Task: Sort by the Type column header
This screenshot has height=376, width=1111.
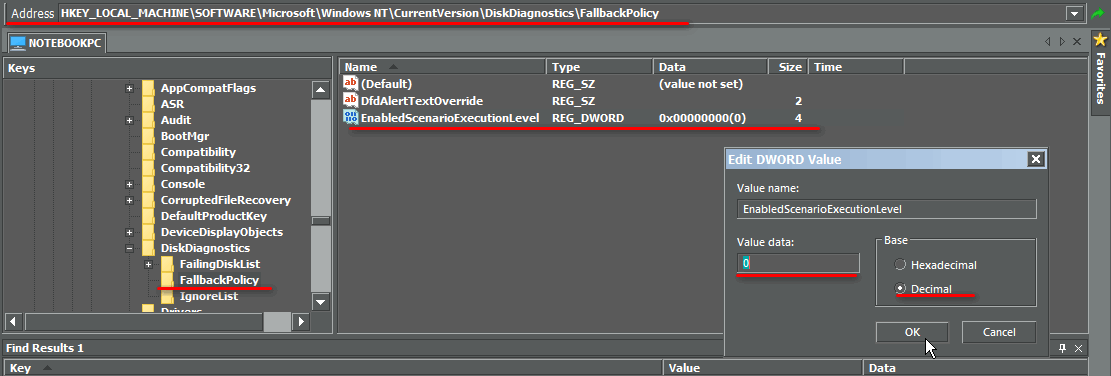Action: [x=599, y=67]
